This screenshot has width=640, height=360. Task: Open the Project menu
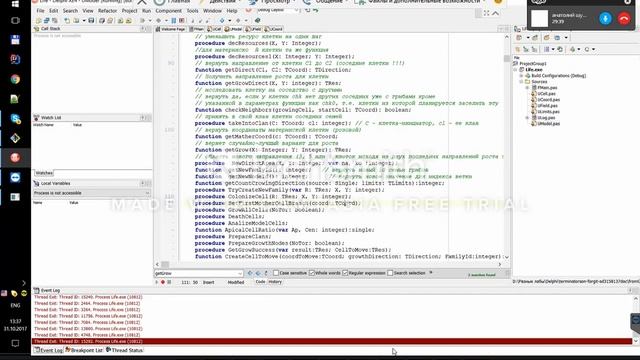(x=129, y=11)
